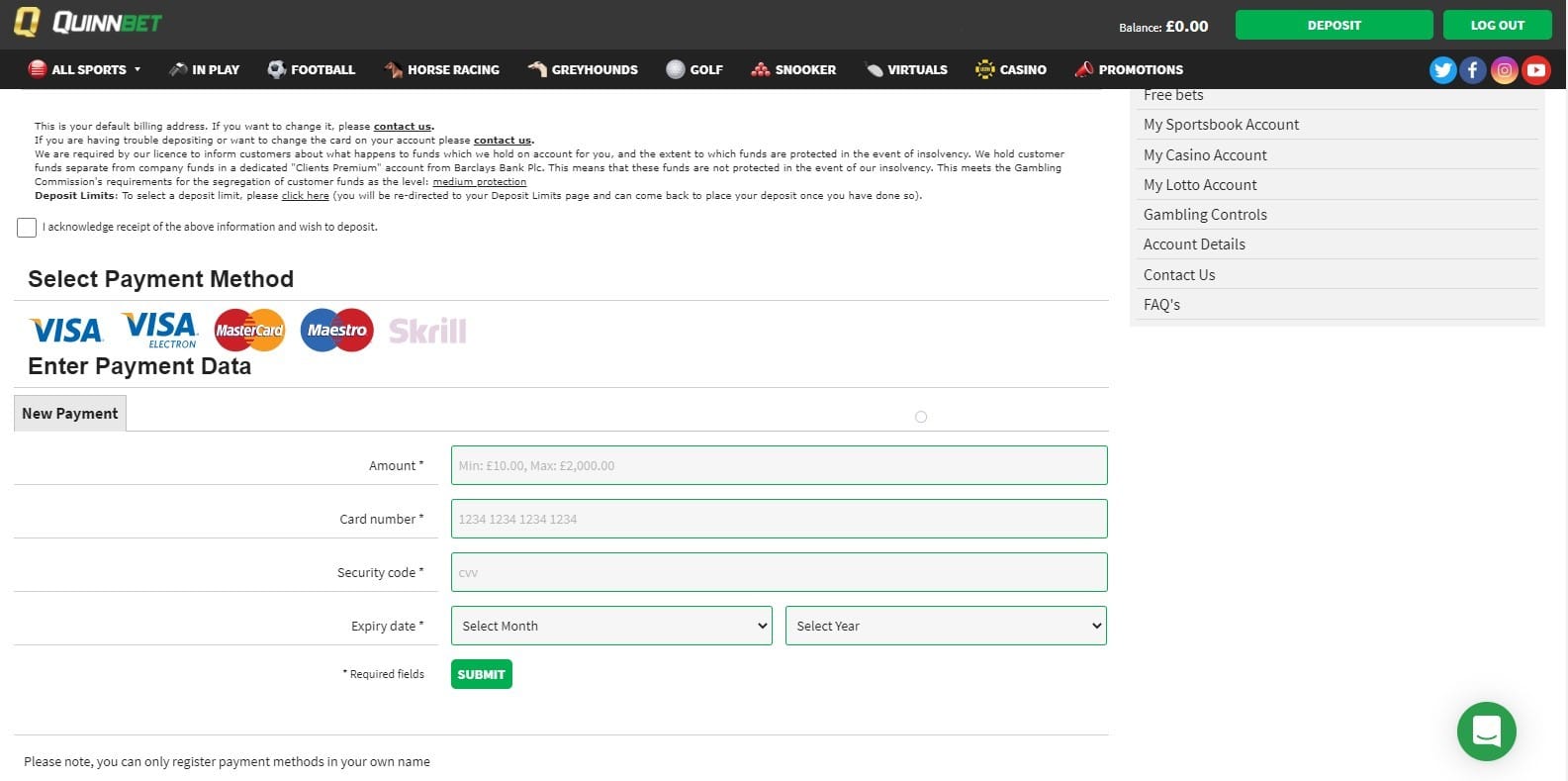Viewport: 1568px width, 781px height.
Task: Click the Log Out button
Action: 1497,25
